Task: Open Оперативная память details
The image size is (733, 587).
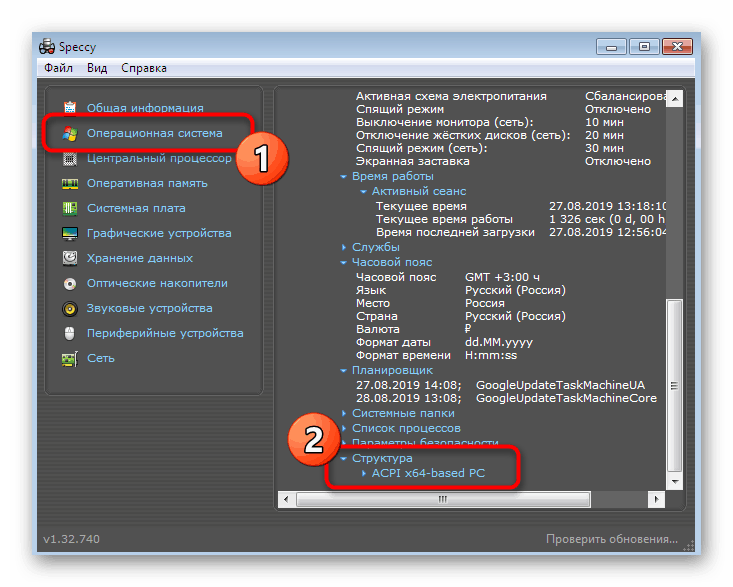Action: coord(147,183)
